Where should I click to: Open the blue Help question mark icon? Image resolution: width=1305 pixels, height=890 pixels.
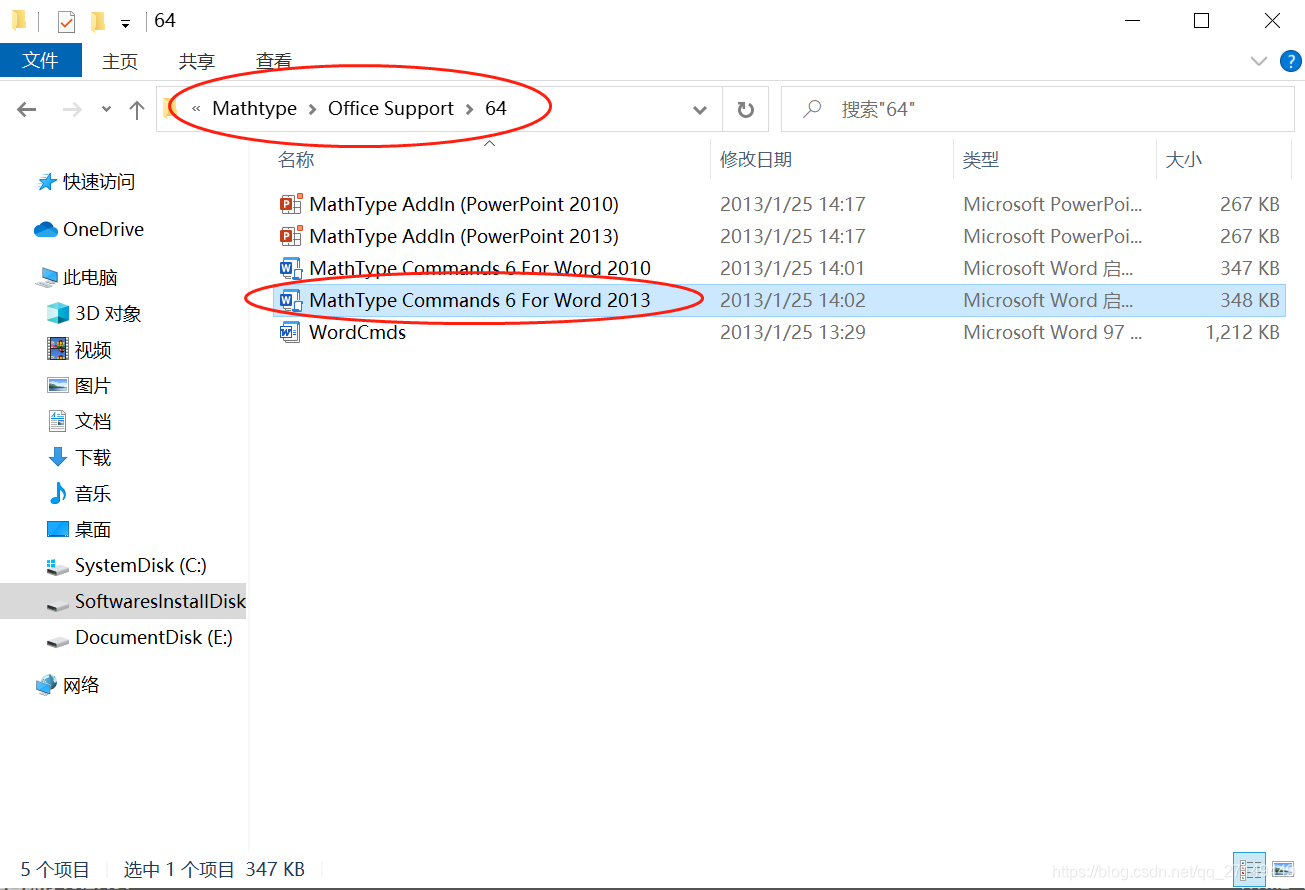[1291, 61]
